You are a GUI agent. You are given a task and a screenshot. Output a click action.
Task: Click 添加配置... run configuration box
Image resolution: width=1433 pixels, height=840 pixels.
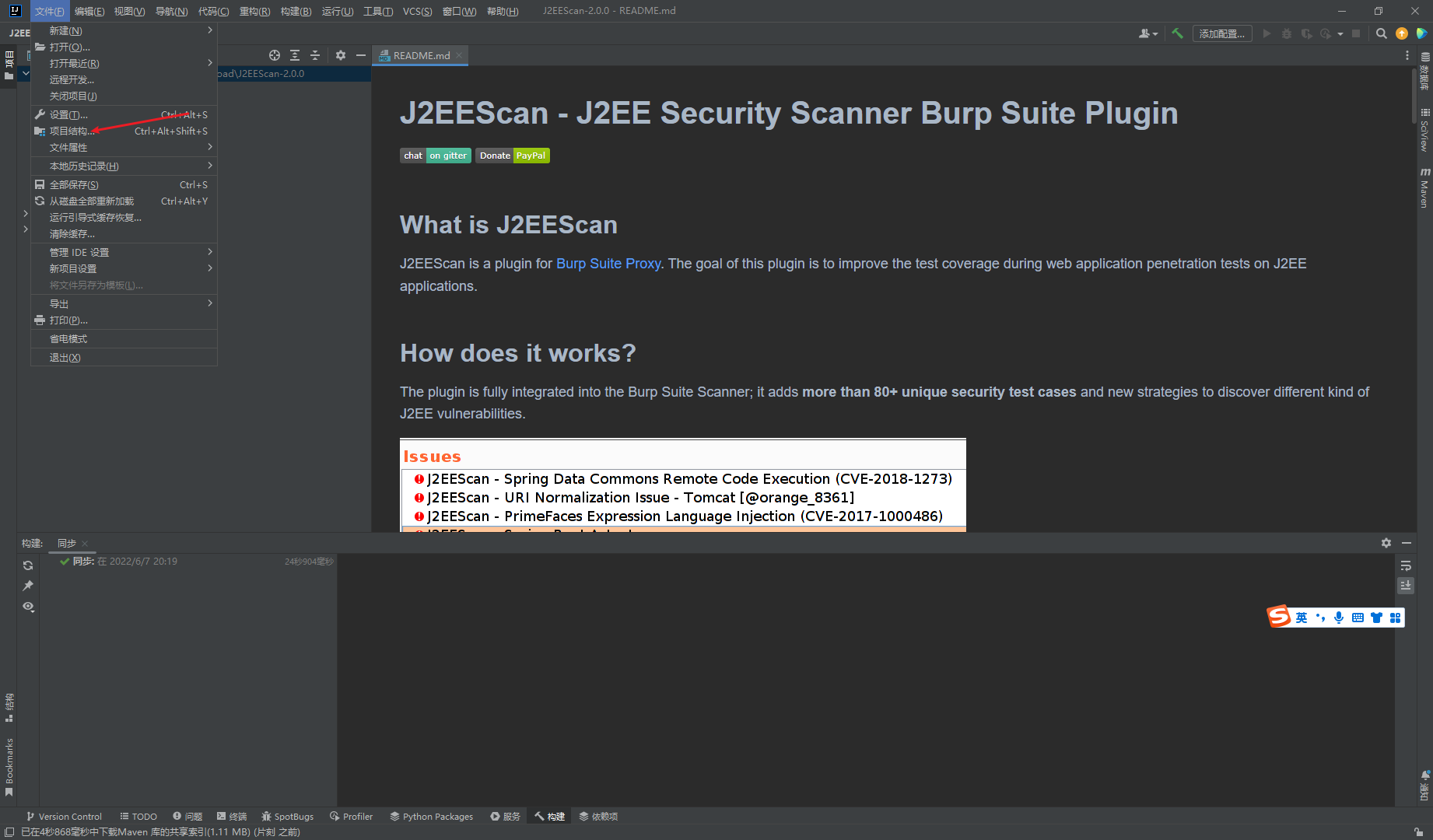coord(1222,33)
